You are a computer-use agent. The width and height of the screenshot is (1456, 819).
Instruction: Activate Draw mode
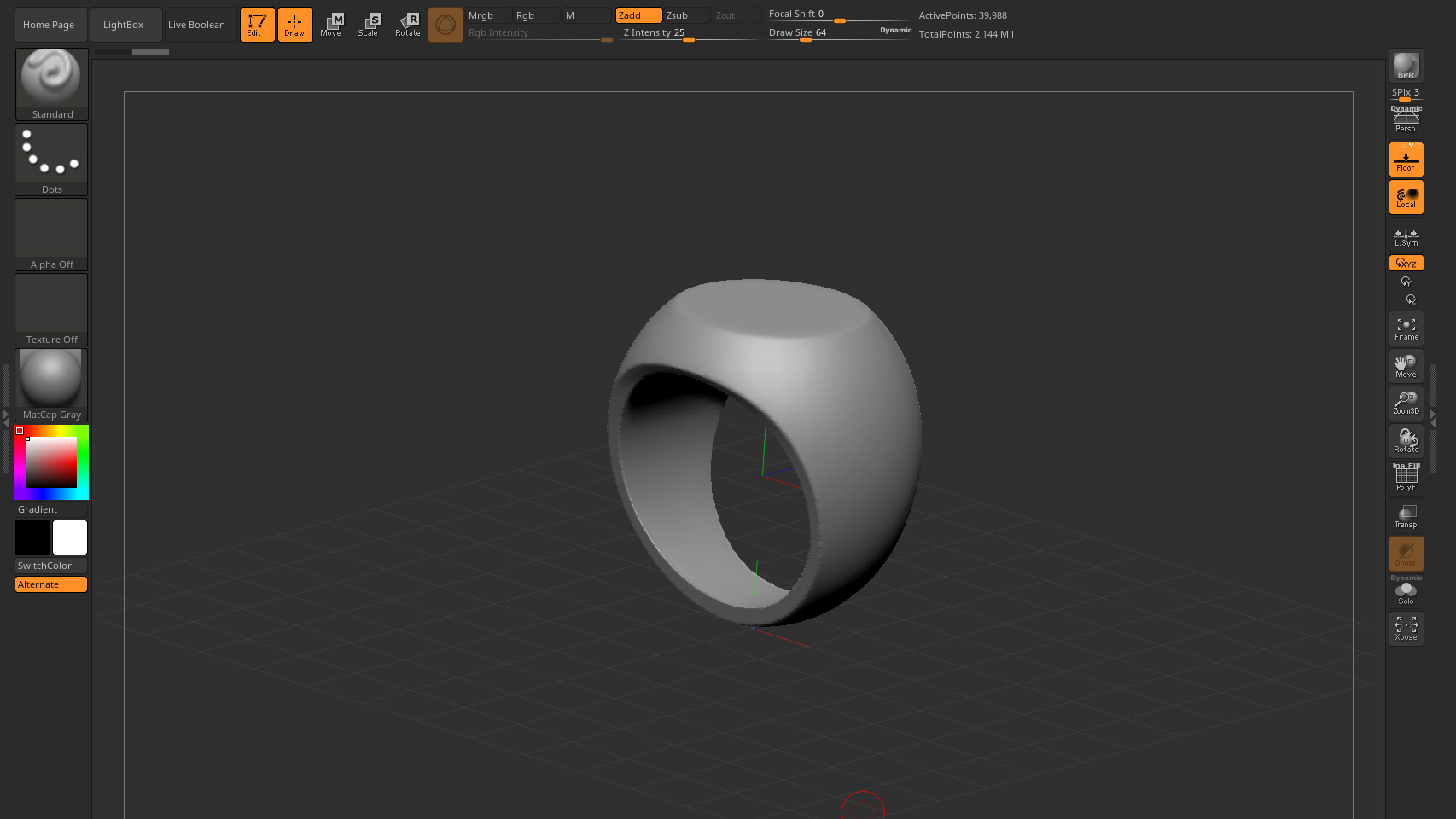pyautogui.click(x=294, y=25)
